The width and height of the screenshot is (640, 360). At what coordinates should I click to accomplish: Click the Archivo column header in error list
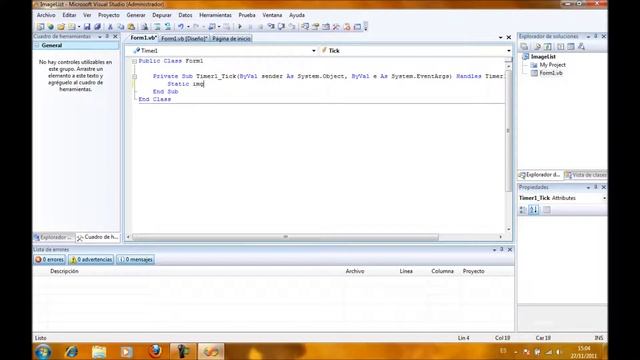point(355,271)
